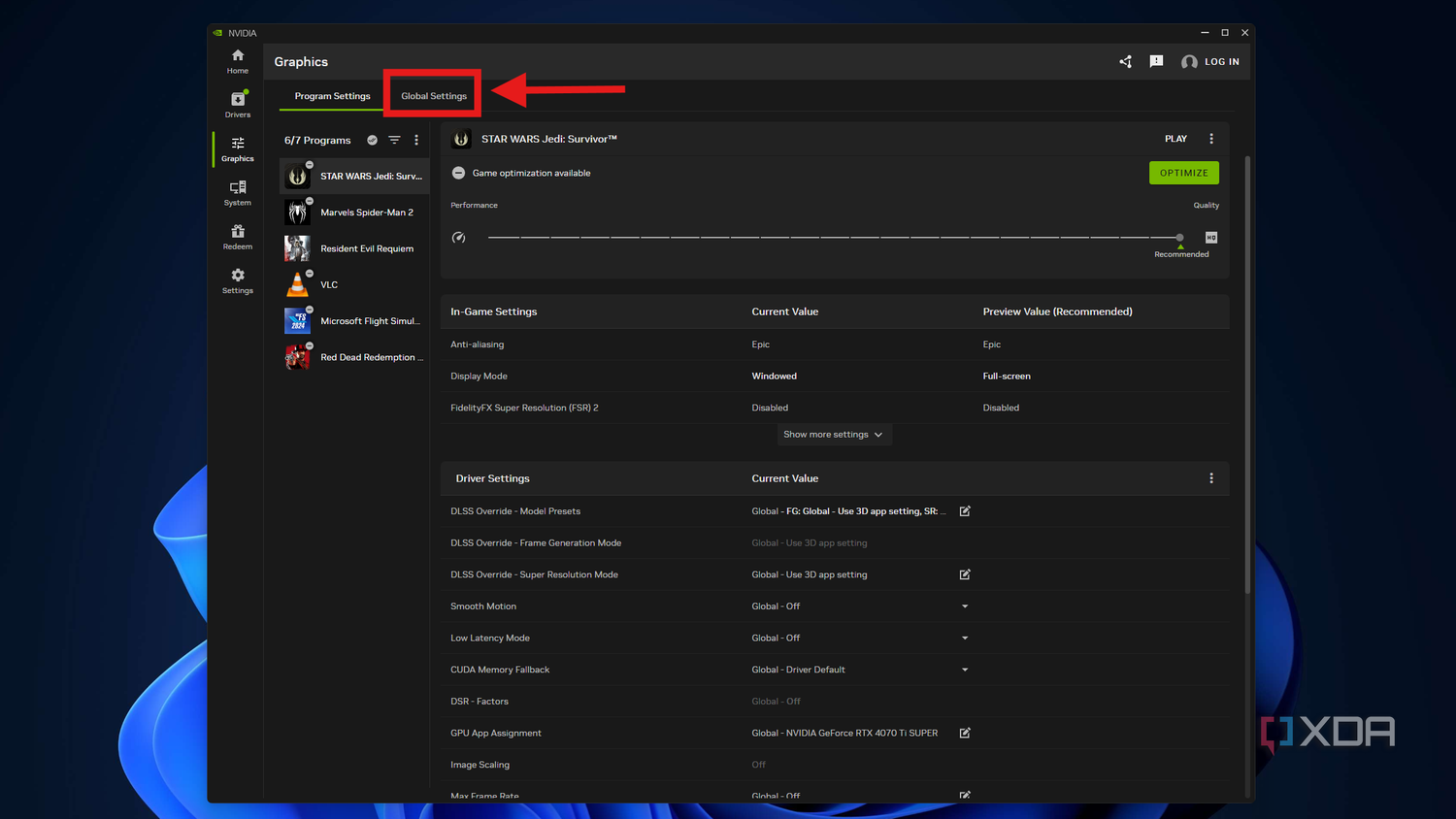The image size is (1456, 819).
Task: Select Microsoft Flight Simulator program
Action: pos(354,321)
